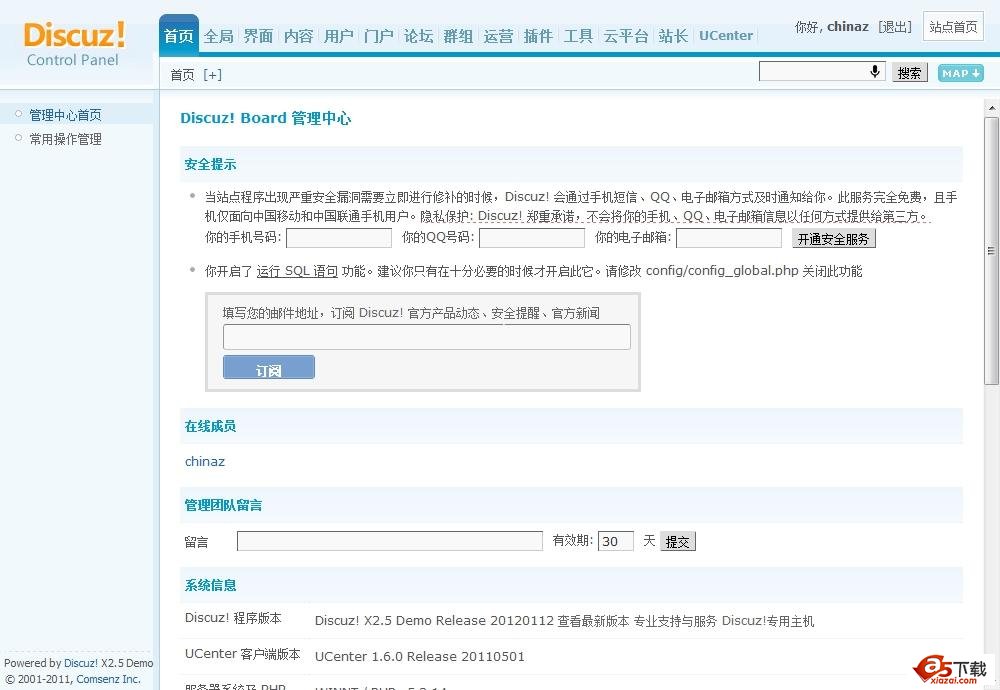
Task: Click the vertical scrollbar thumb
Action: click(992, 251)
